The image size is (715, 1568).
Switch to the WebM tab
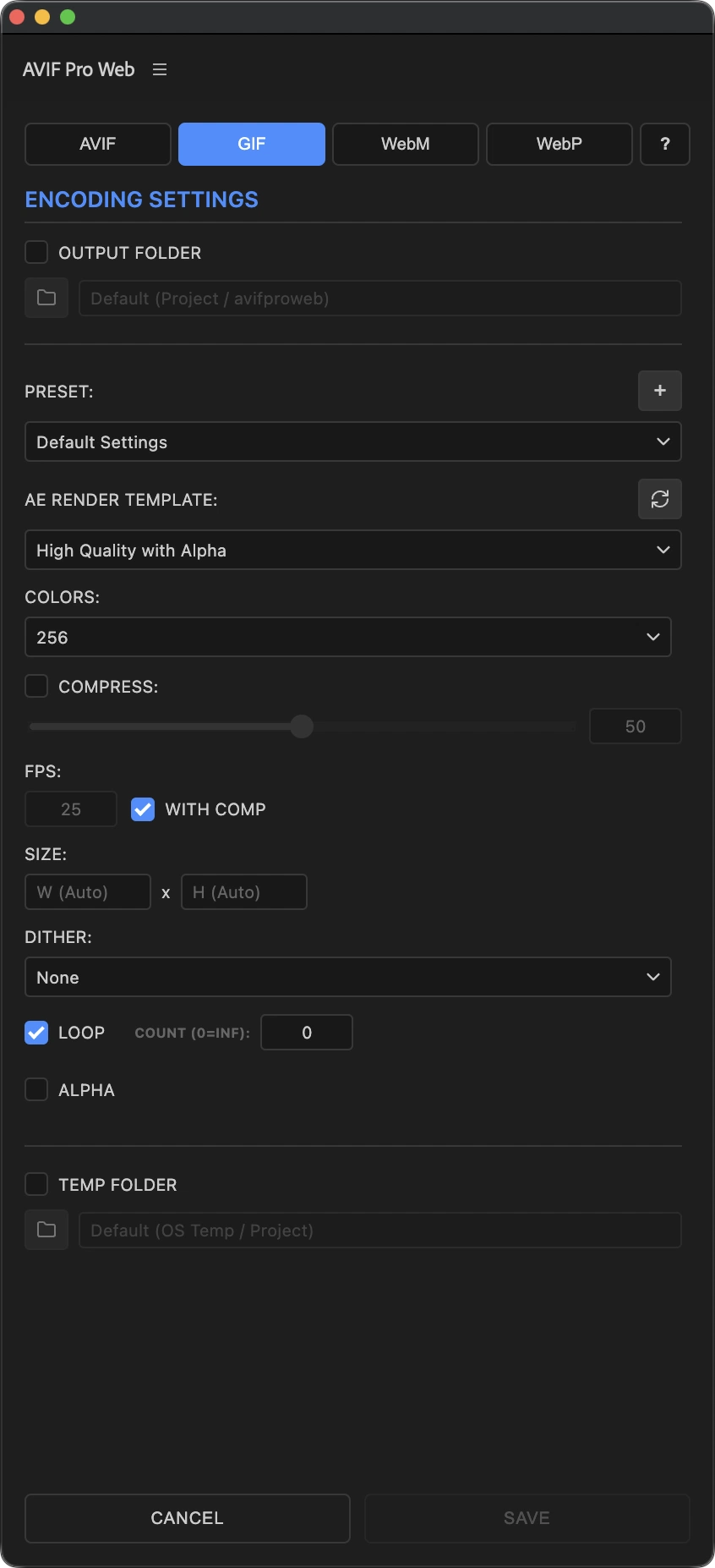point(406,144)
